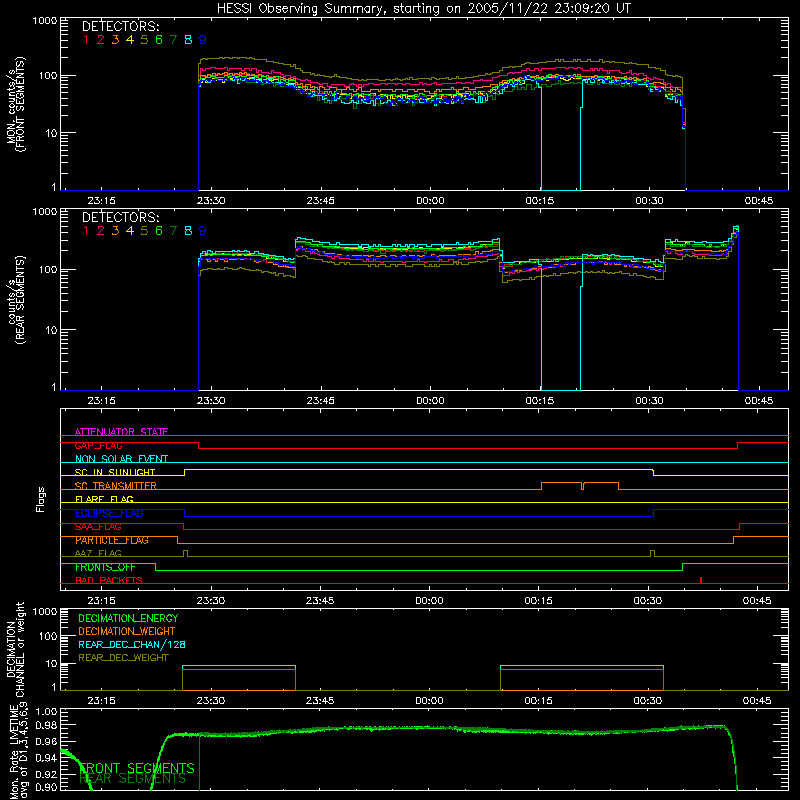The height and width of the screenshot is (800, 800).
Task: Click detector 8 legend number in rear segments plot
Action: (x=188, y=231)
